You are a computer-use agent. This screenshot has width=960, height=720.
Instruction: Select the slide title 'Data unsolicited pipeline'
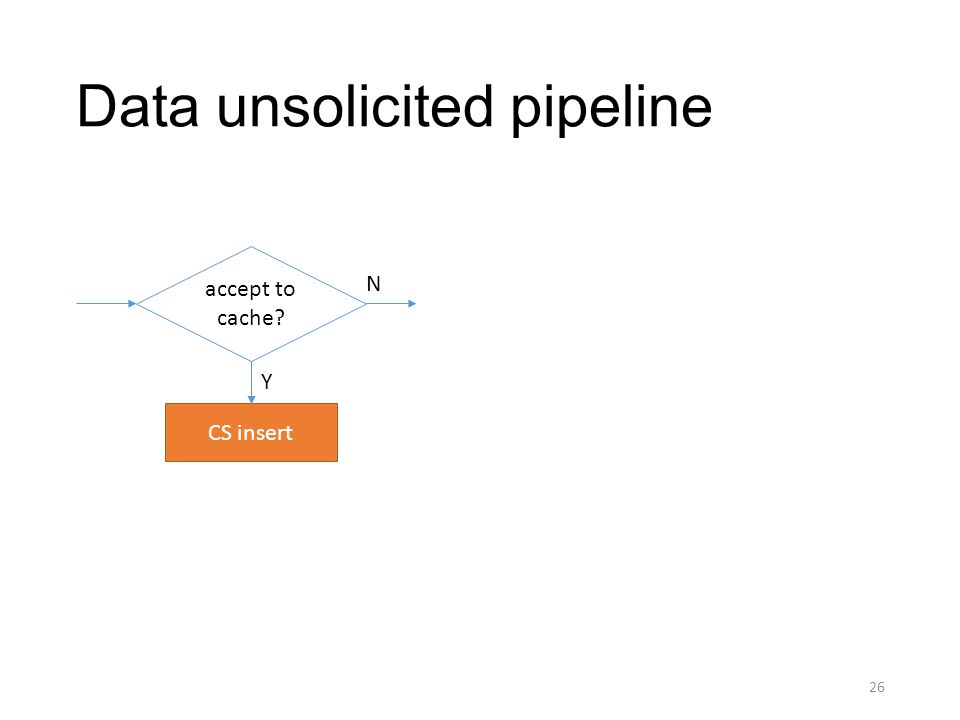point(394,108)
